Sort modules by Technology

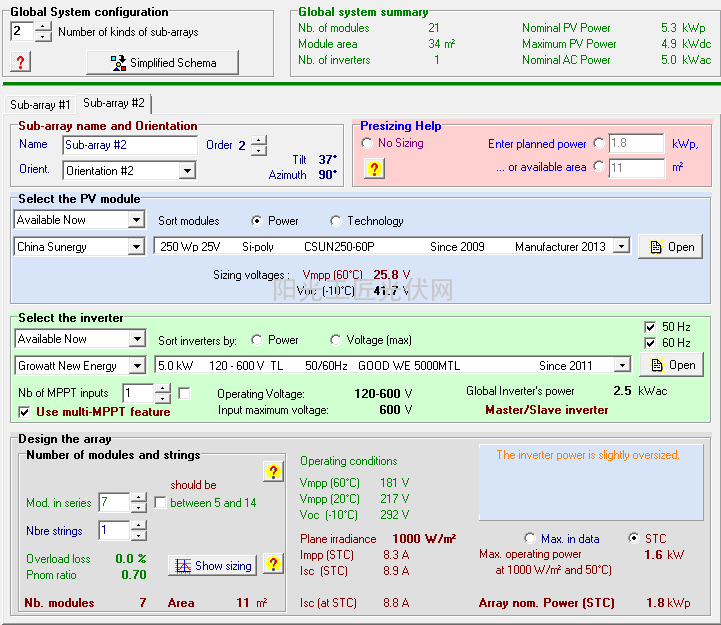335,221
